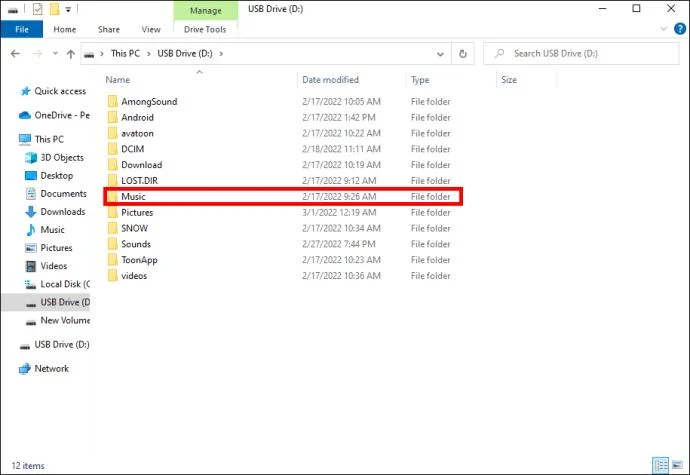Open Explorer Help question mark icon
Viewport: 690px width, 475px height.
tap(679, 29)
